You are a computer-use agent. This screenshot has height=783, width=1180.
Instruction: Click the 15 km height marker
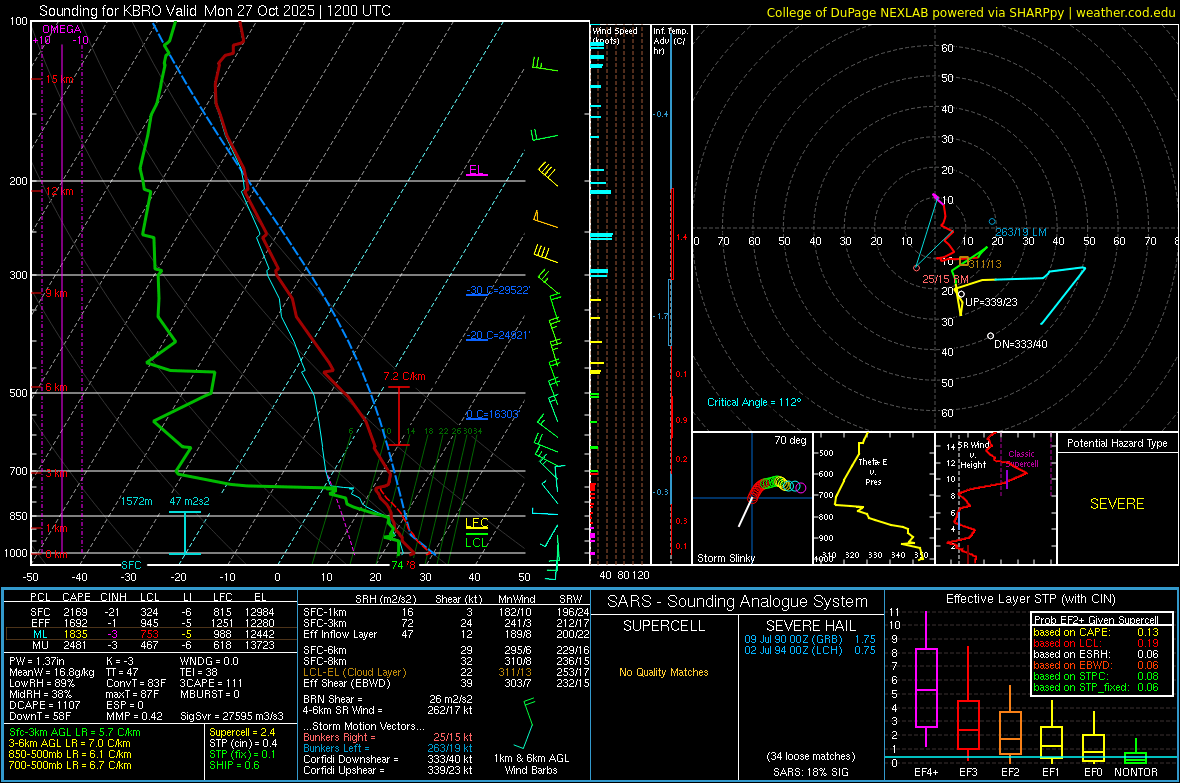(59, 79)
